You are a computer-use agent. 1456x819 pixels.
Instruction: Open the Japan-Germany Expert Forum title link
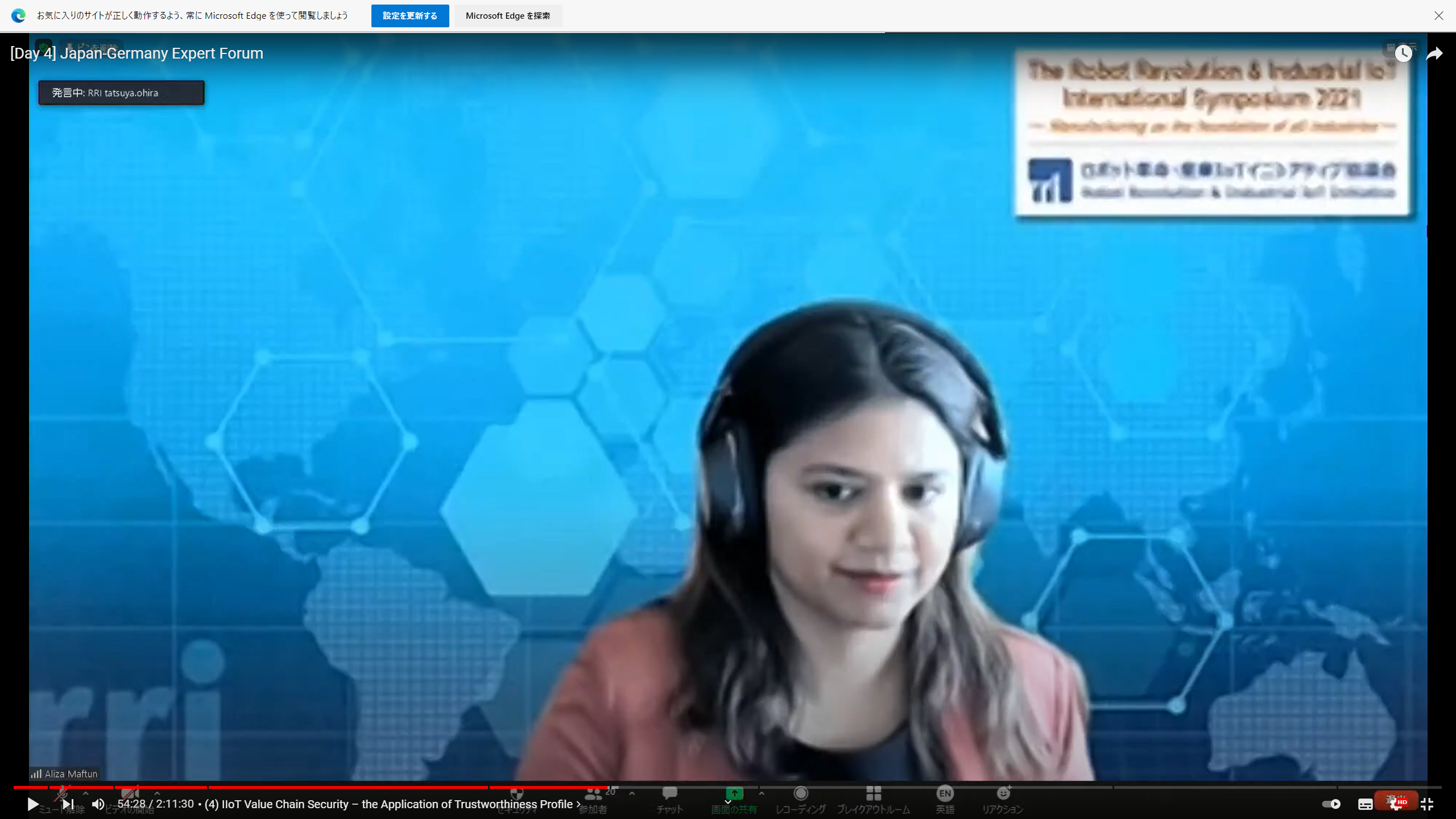[136, 53]
